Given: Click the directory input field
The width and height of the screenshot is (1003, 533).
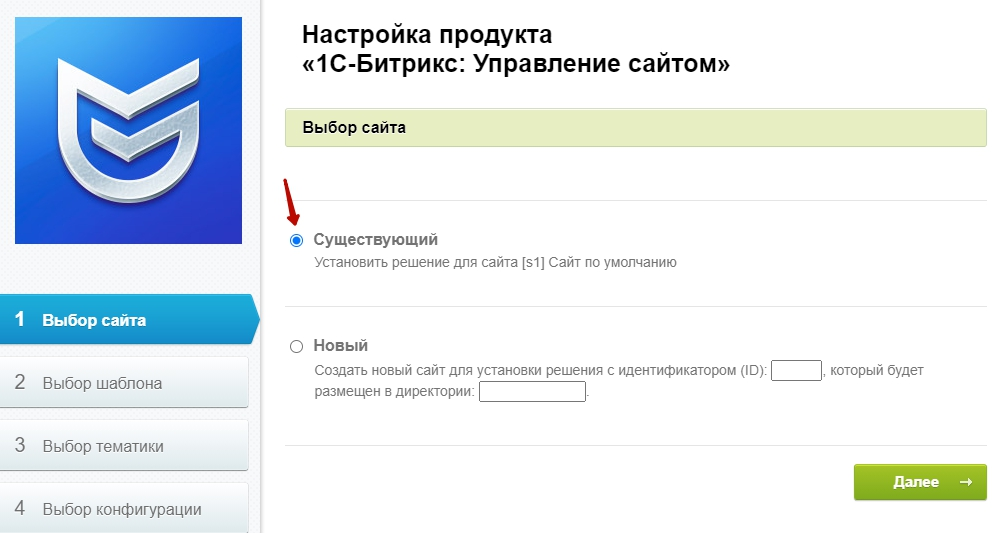Looking at the screenshot, I should [532, 392].
